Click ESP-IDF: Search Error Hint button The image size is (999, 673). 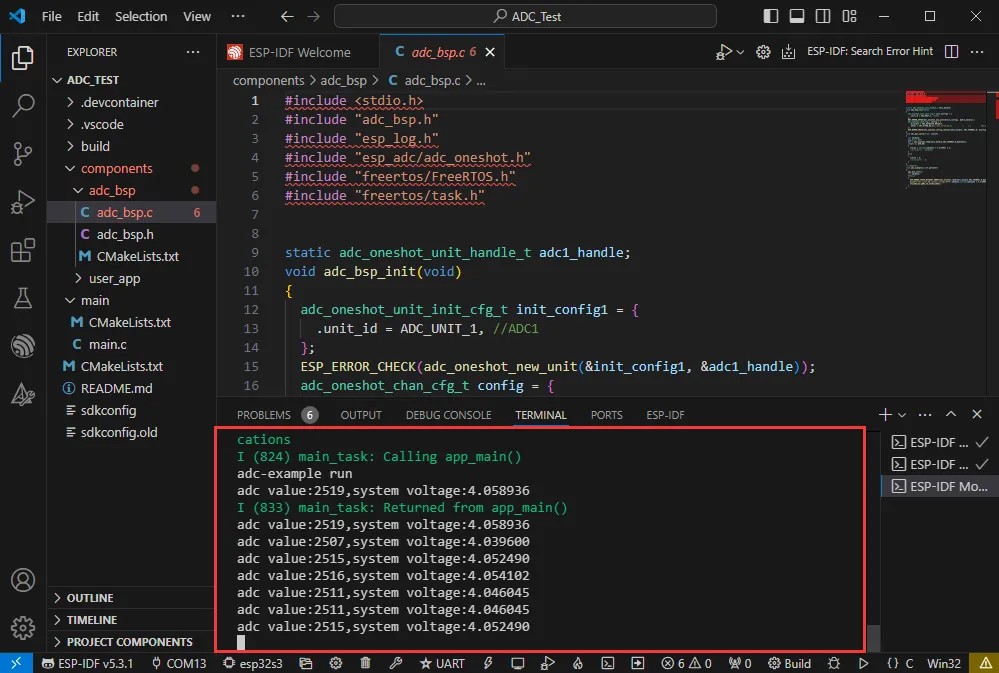click(x=869, y=52)
